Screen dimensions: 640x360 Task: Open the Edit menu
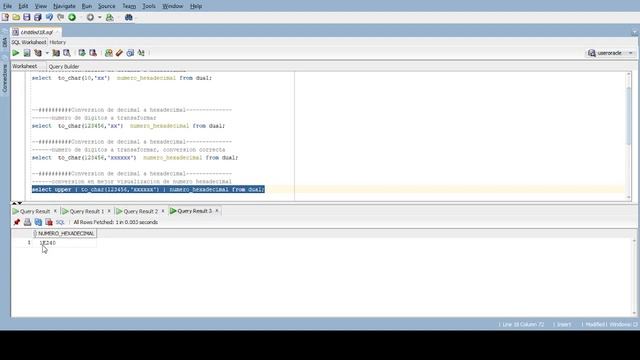coord(23,6)
